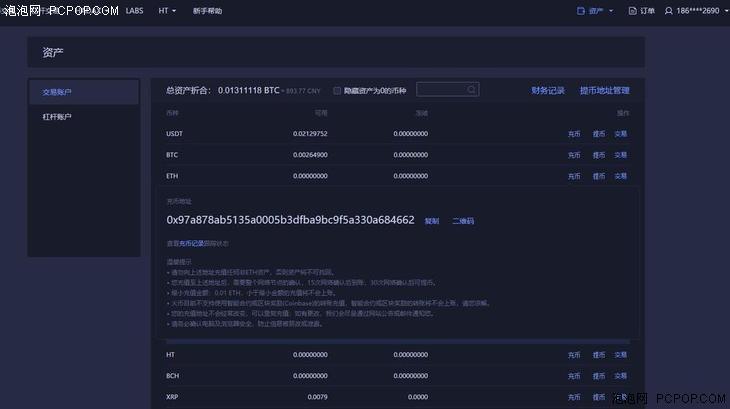Viewport: 730px width, 409px height.
Task: Open the 订单 orders page
Action: (647, 11)
